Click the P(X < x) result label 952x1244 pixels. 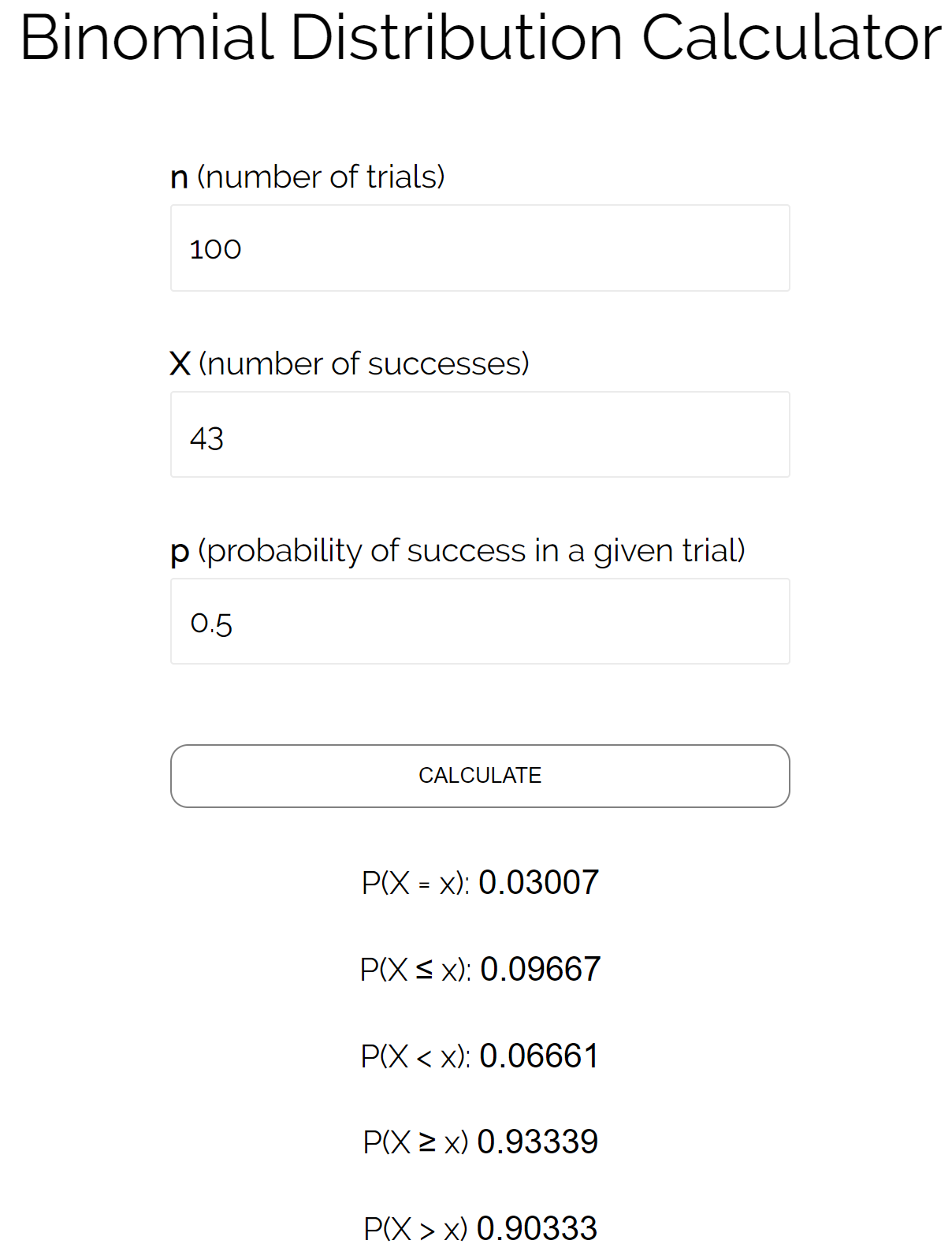click(415, 1056)
